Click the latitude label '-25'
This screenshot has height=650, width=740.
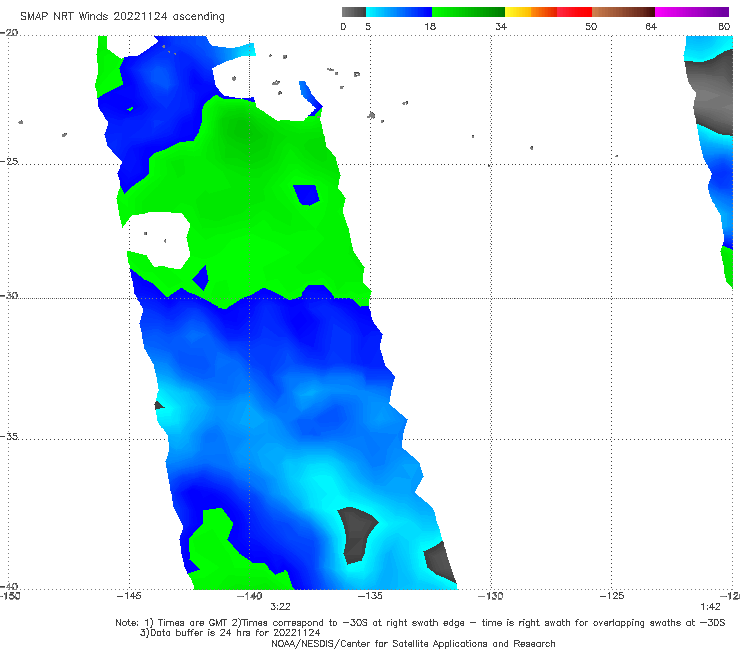9,161
